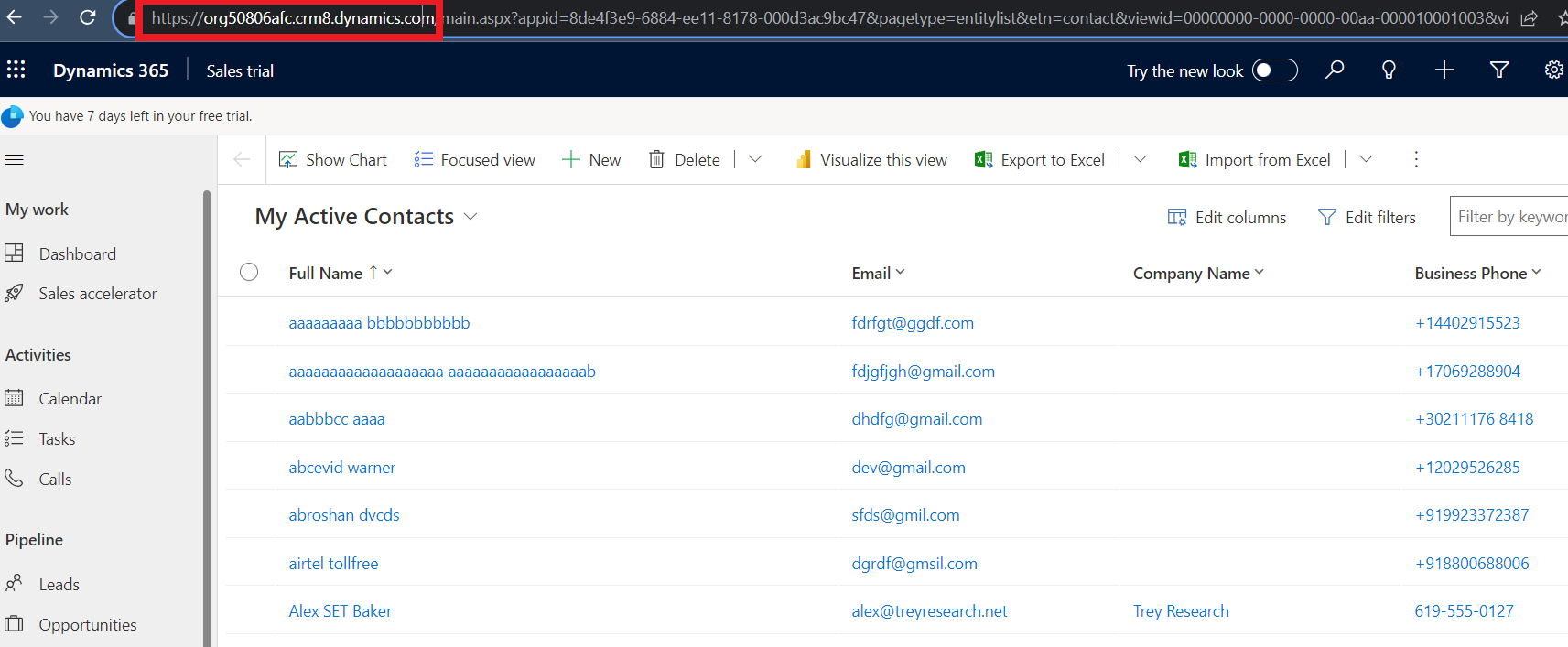1568x647 pixels.
Task: Create a New contact
Action: click(591, 159)
